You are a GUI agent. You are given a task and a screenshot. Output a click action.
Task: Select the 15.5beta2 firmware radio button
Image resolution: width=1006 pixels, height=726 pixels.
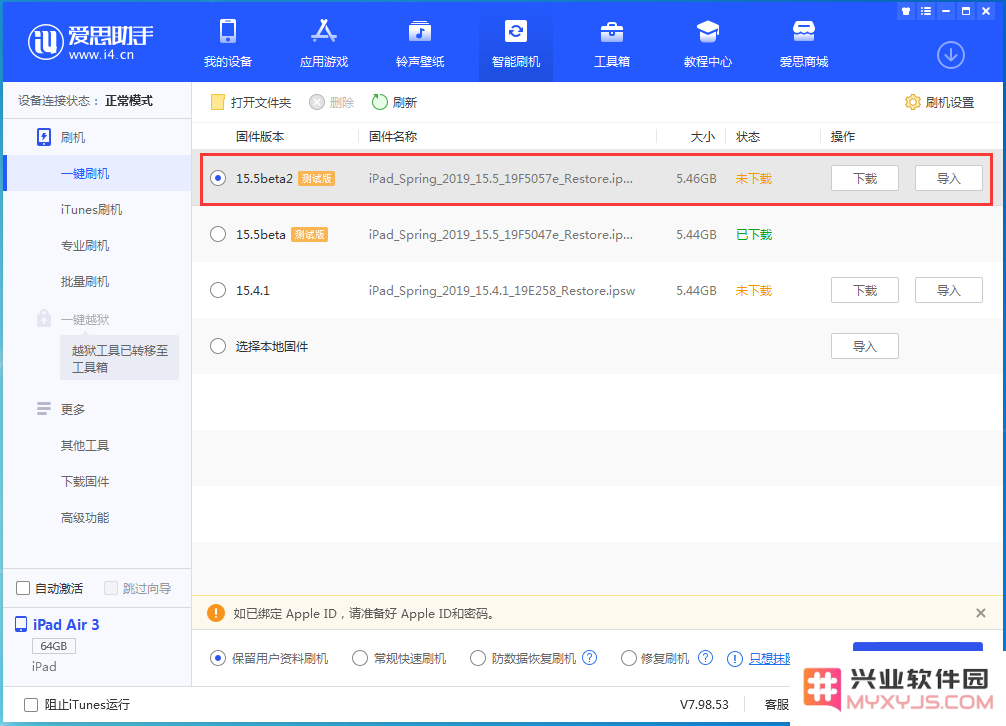(218, 178)
